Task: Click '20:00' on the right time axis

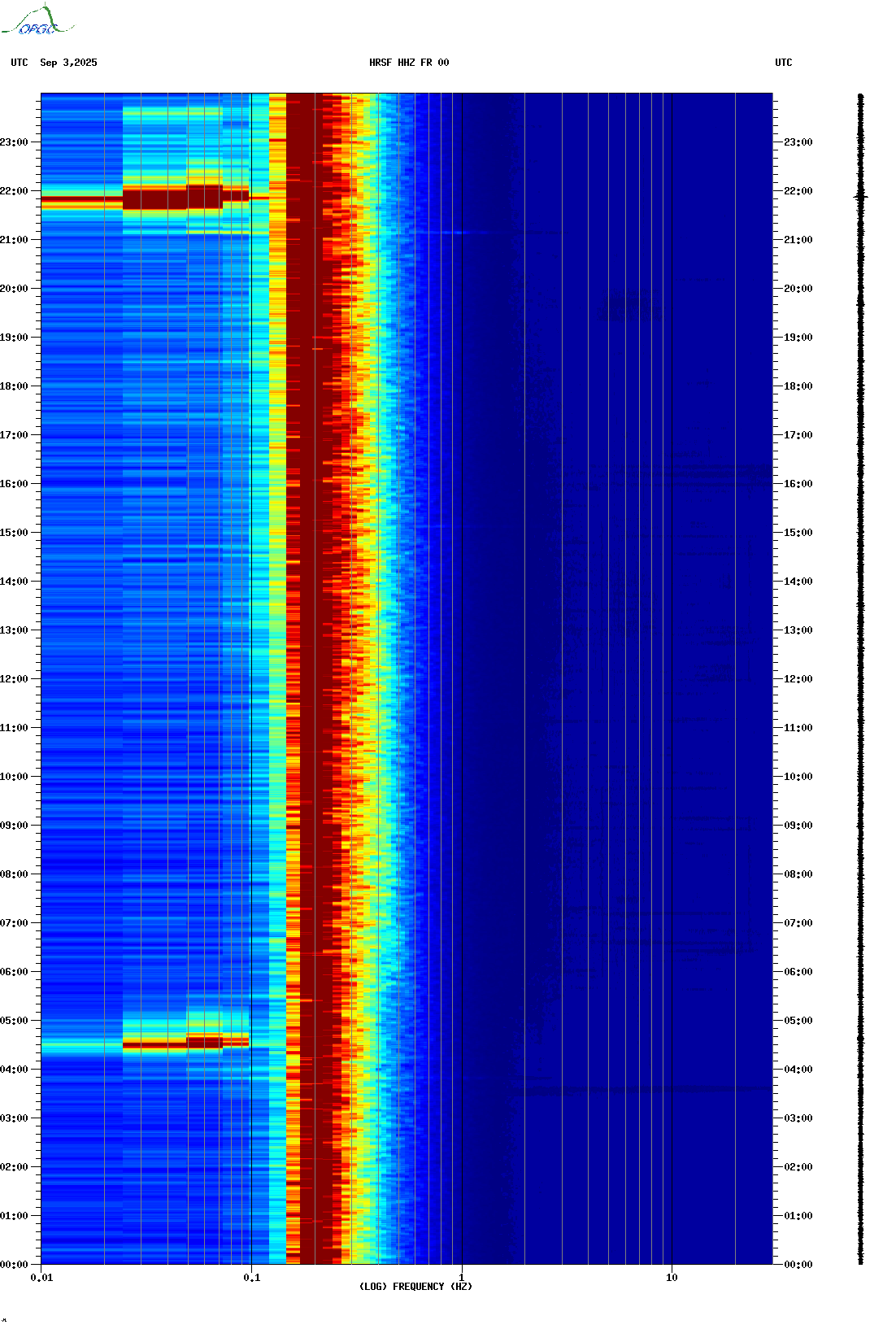Action: click(798, 289)
